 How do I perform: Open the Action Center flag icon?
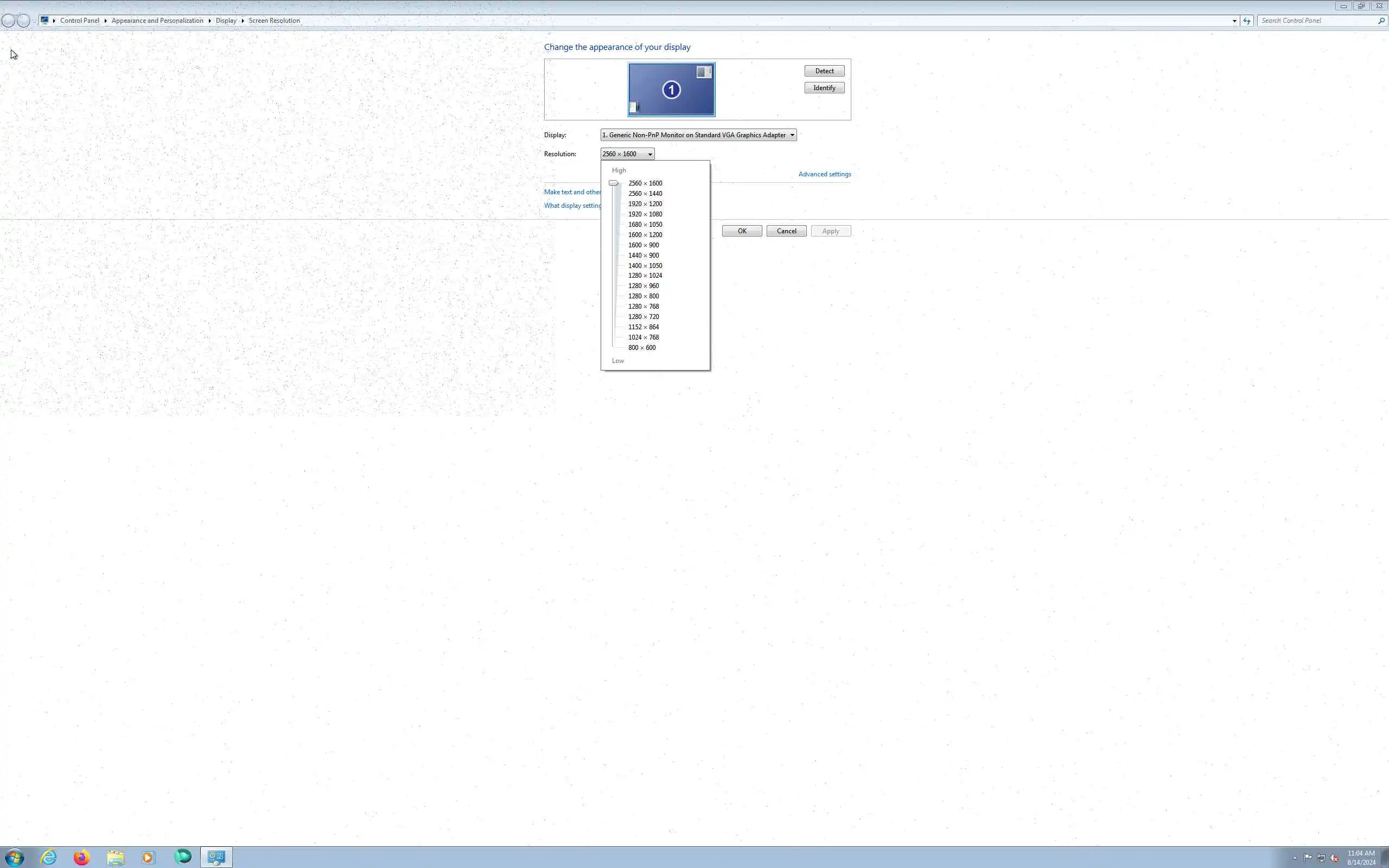pyautogui.click(x=1308, y=858)
